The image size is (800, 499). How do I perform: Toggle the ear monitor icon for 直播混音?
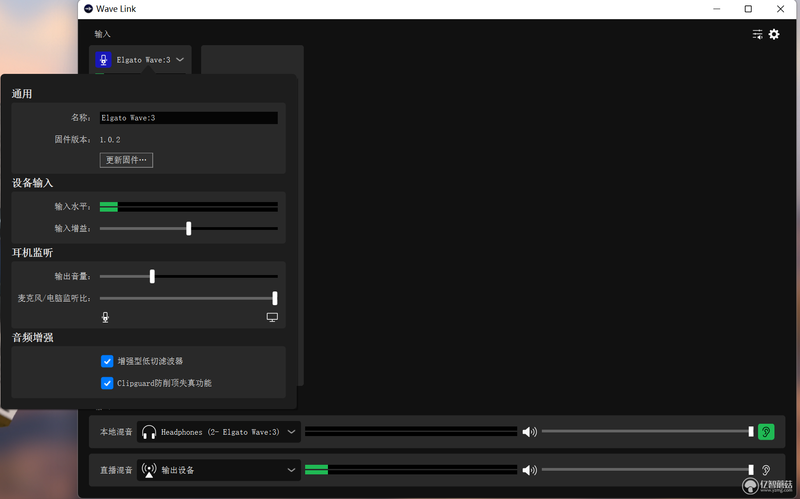(766, 470)
